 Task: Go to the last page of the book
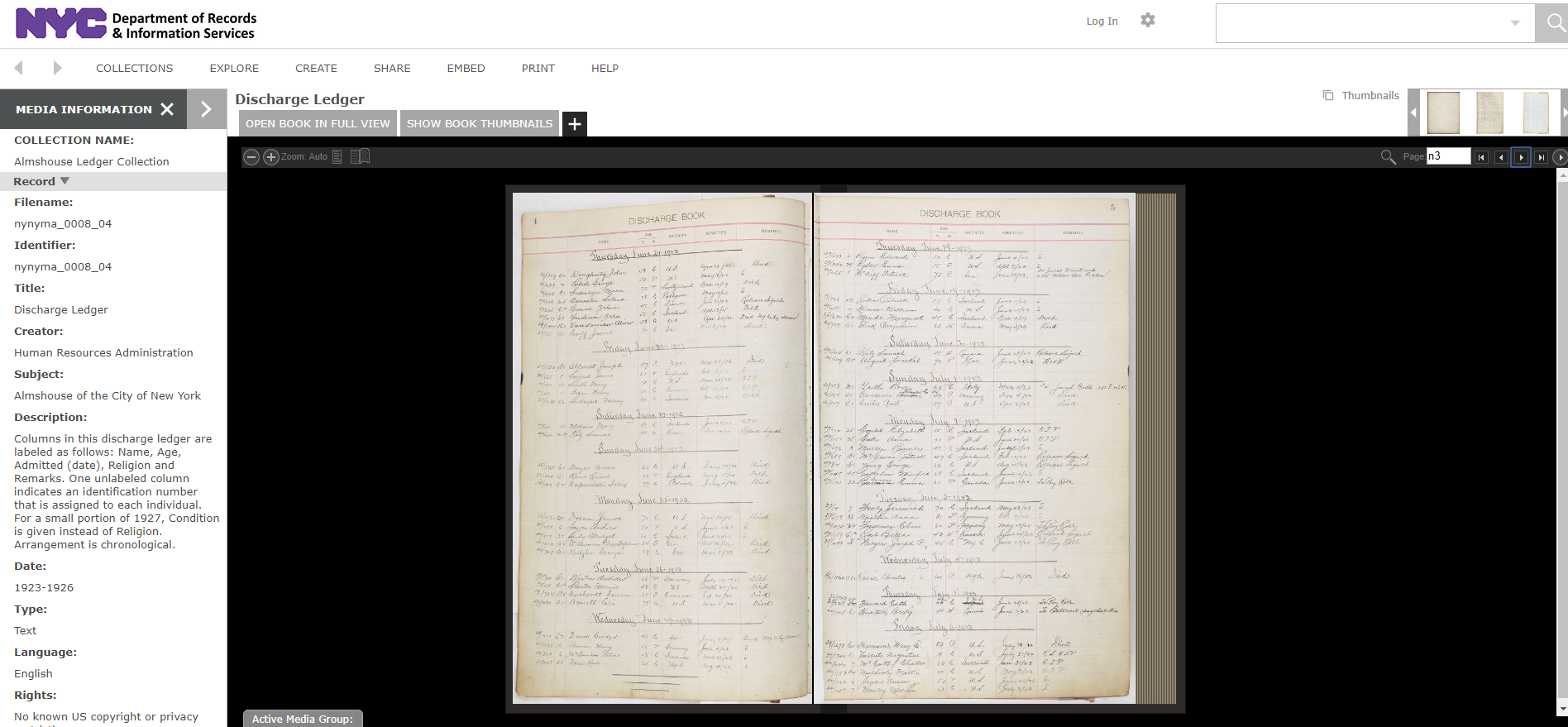tap(1541, 157)
